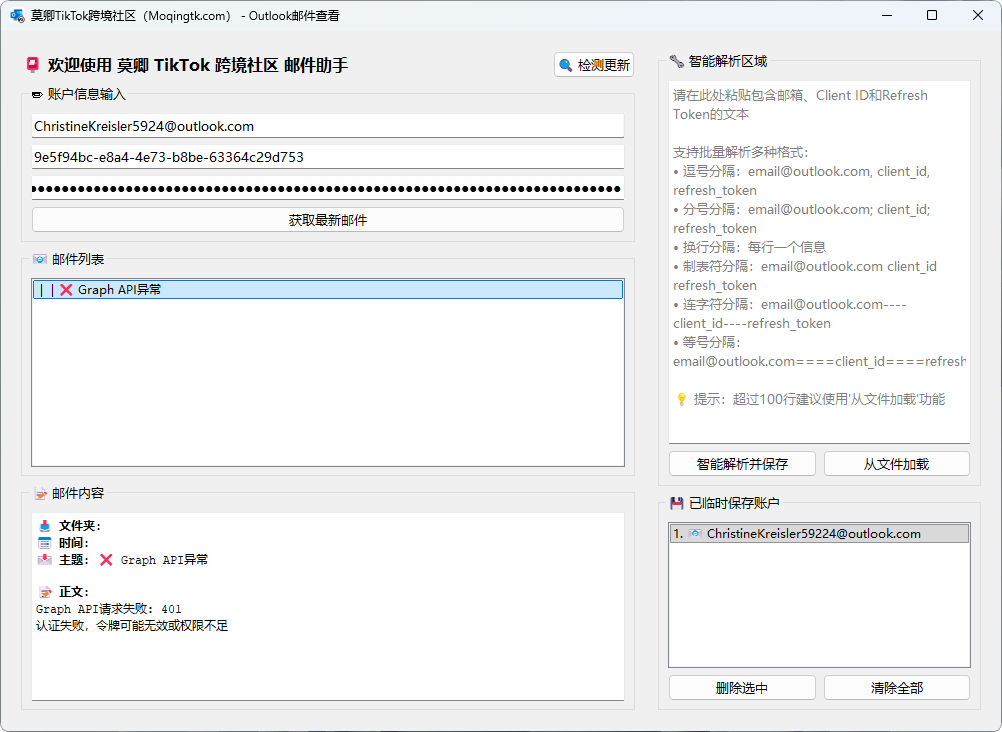This screenshot has width=1002, height=732.
Task: Click the 'Graph API请求失败: 401' text
Action: pos(109,609)
